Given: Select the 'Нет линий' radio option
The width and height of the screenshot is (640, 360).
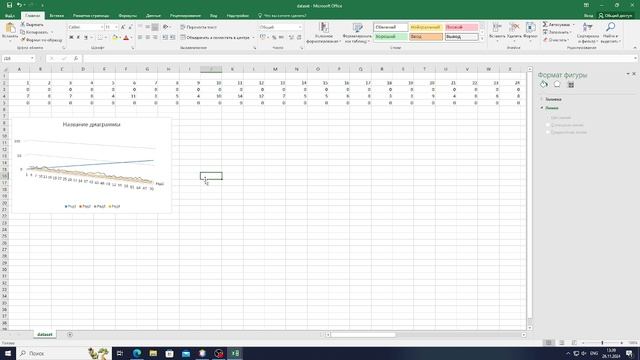Looking at the screenshot, I should (548, 118).
